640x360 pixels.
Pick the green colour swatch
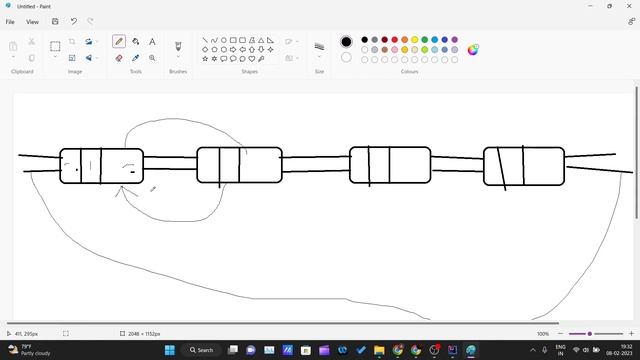coord(424,40)
